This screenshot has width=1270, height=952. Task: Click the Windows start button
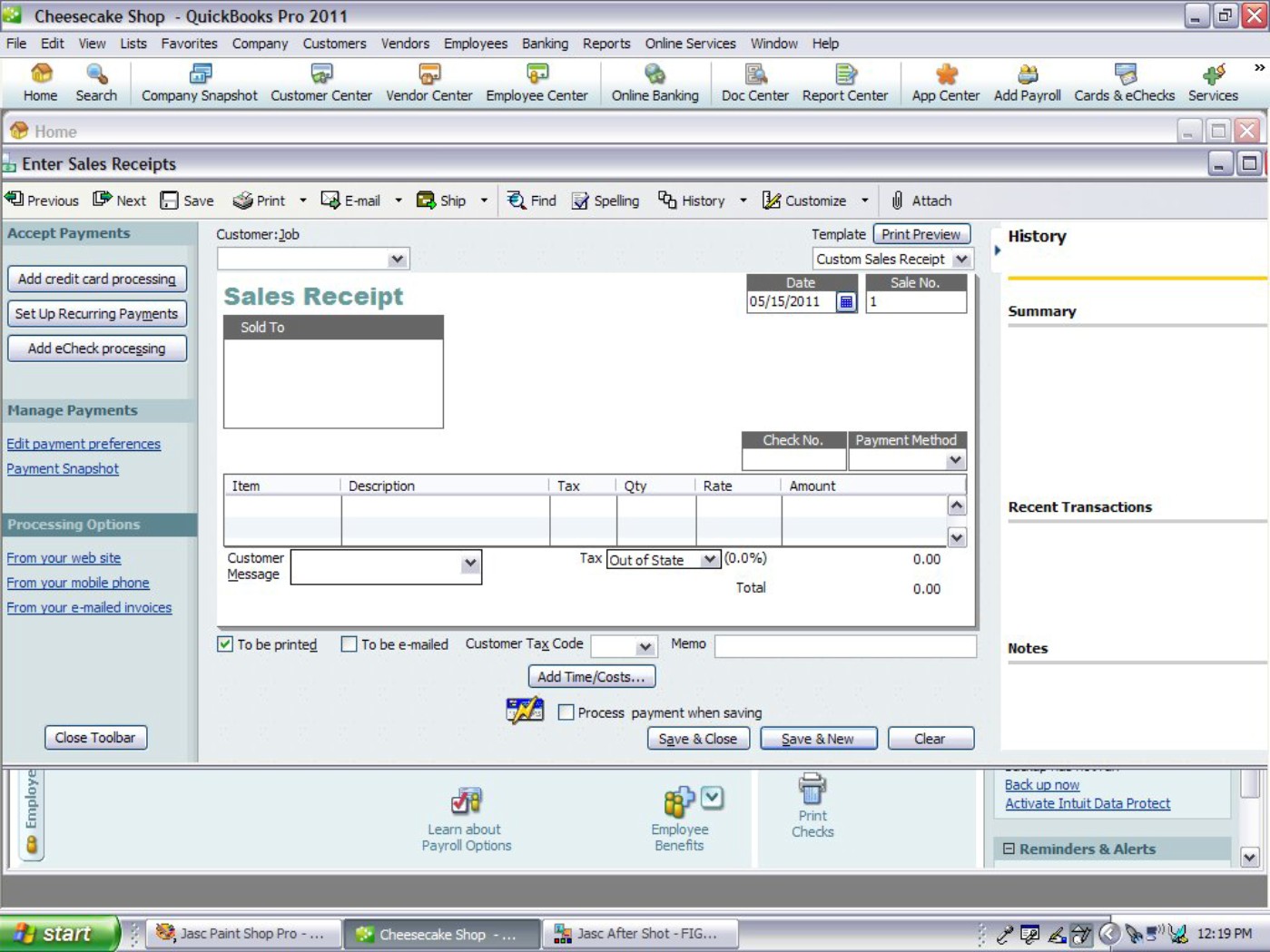coord(60,933)
